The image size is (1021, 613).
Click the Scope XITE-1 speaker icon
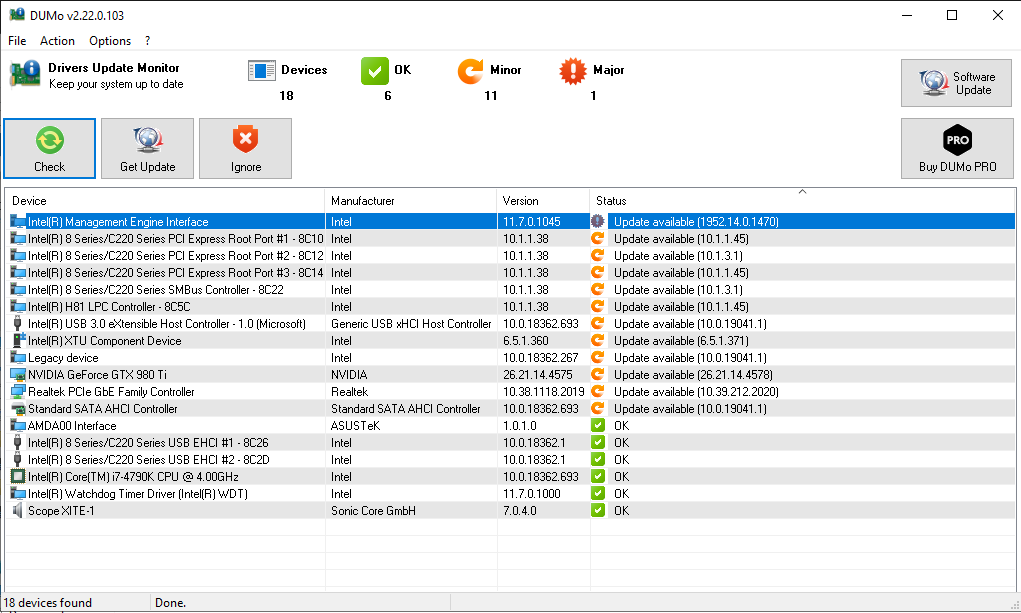(18, 511)
